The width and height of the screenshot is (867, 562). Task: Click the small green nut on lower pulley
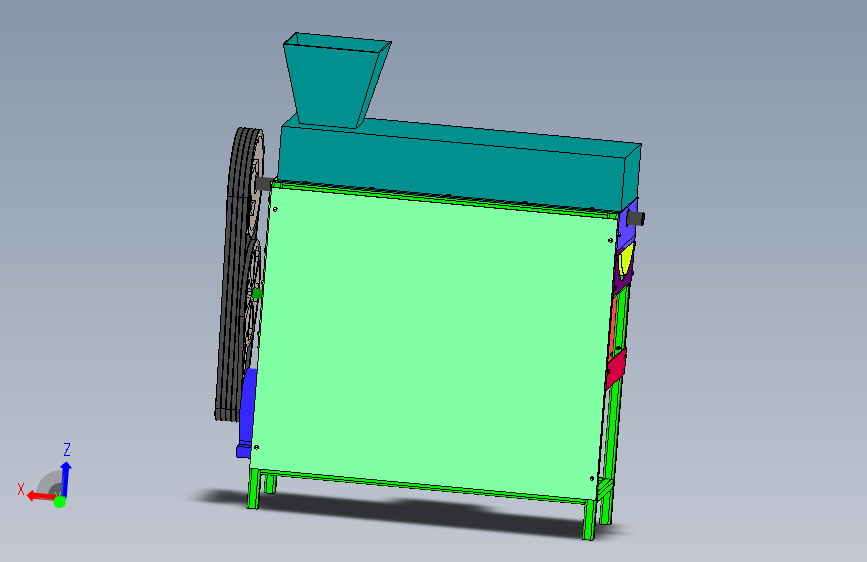[x=257, y=294]
